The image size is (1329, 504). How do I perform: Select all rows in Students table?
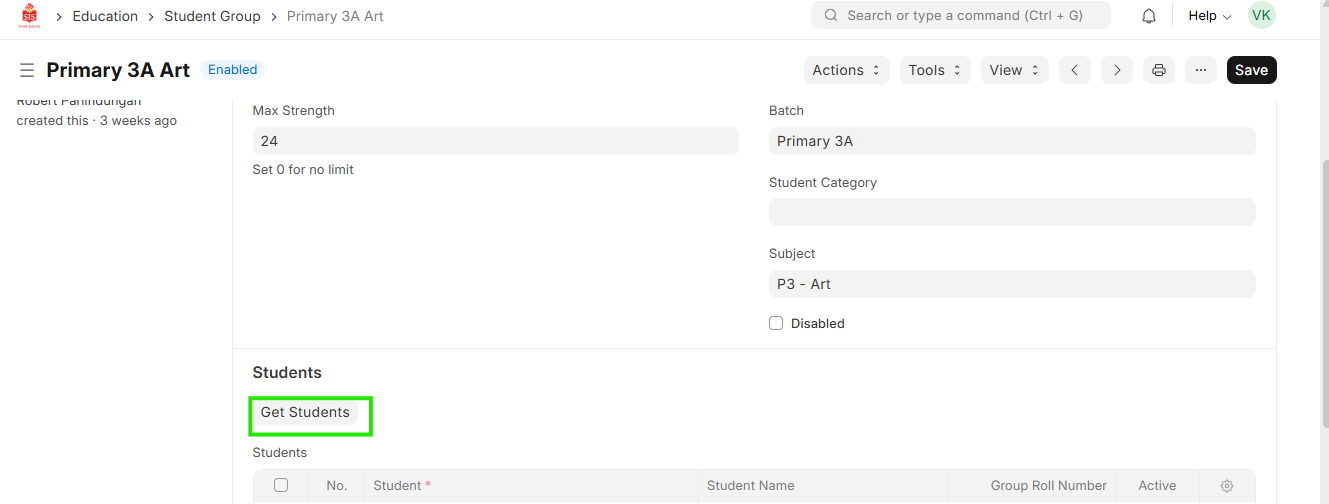pyautogui.click(x=281, y=485)
